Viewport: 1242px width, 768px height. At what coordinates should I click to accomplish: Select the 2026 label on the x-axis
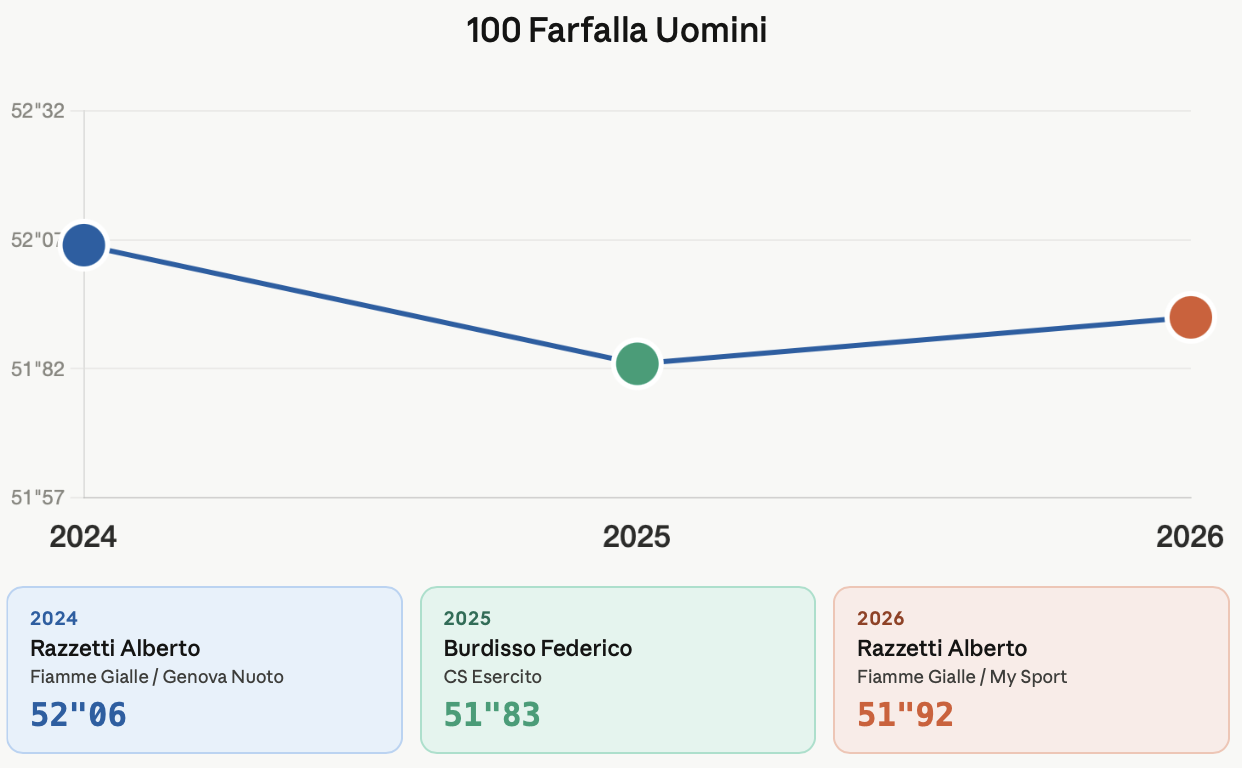tap(1190, 537)
